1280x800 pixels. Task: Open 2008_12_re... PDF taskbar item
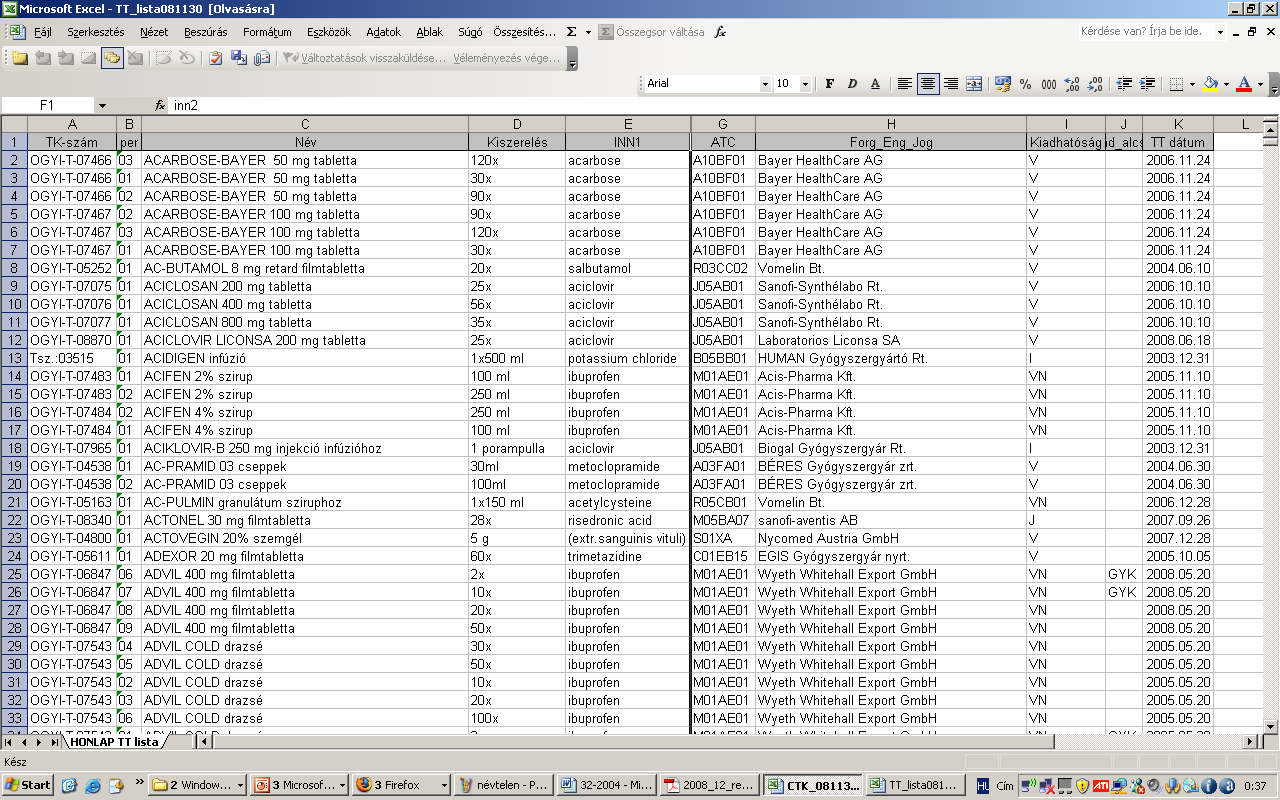(x=709, y=785)
